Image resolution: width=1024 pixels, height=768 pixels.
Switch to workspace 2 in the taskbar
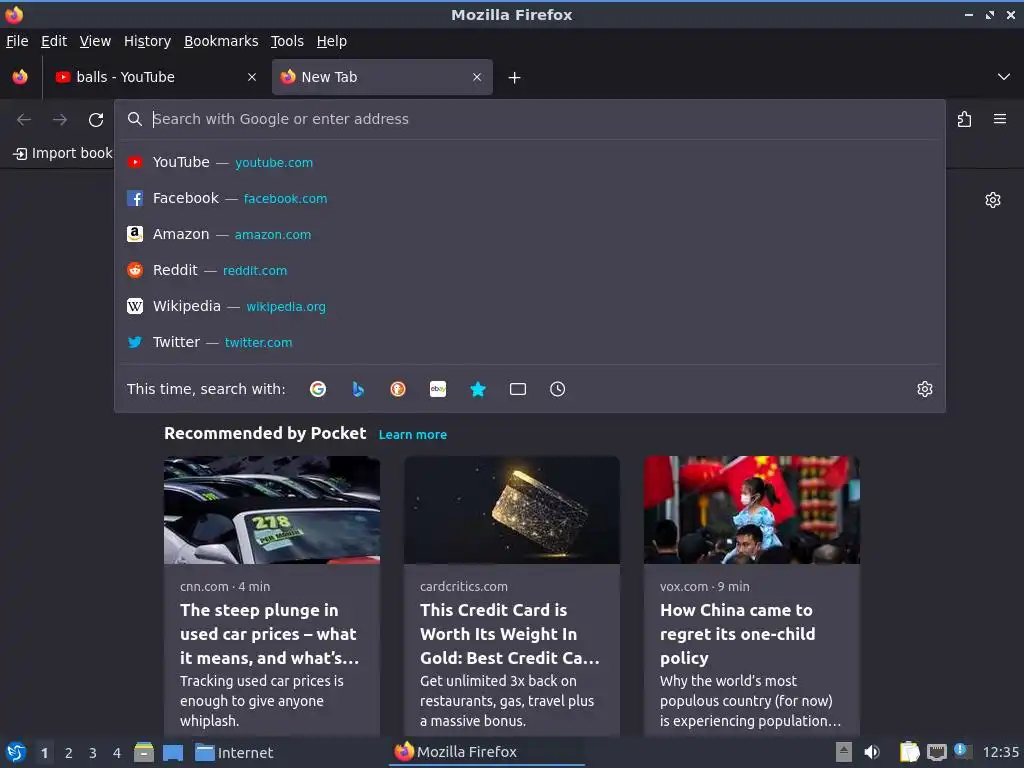[69, 753]
